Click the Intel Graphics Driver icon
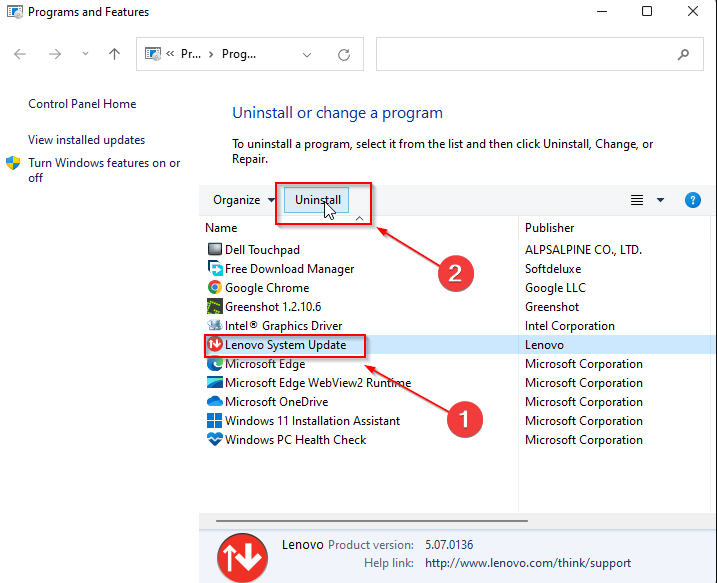Screen dimensions: 717x583 point(214,325)
